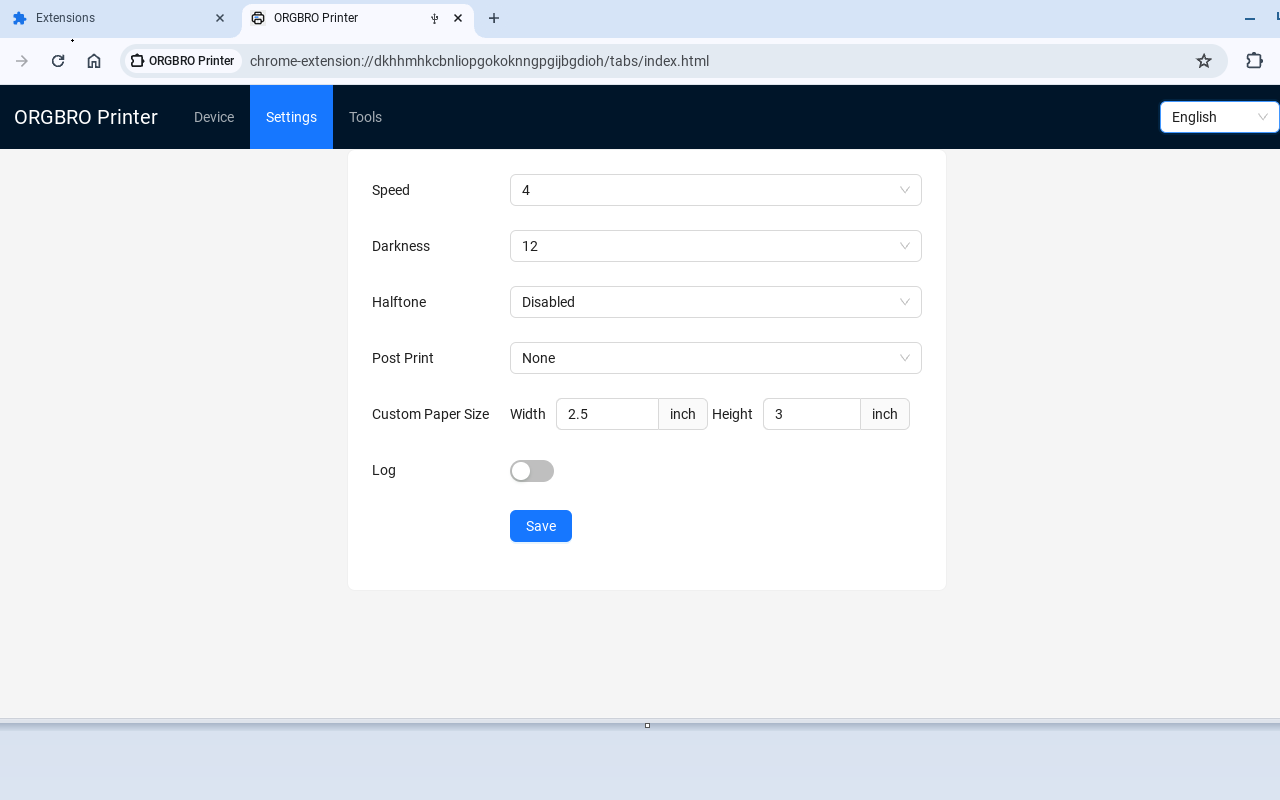Open the Device menu item
Screen dimensions: 1280x800
(x=214, y=117)
